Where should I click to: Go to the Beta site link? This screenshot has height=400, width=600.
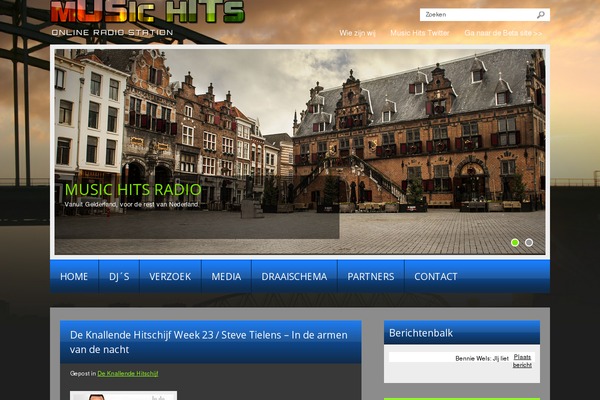click(x=503, y=33)
